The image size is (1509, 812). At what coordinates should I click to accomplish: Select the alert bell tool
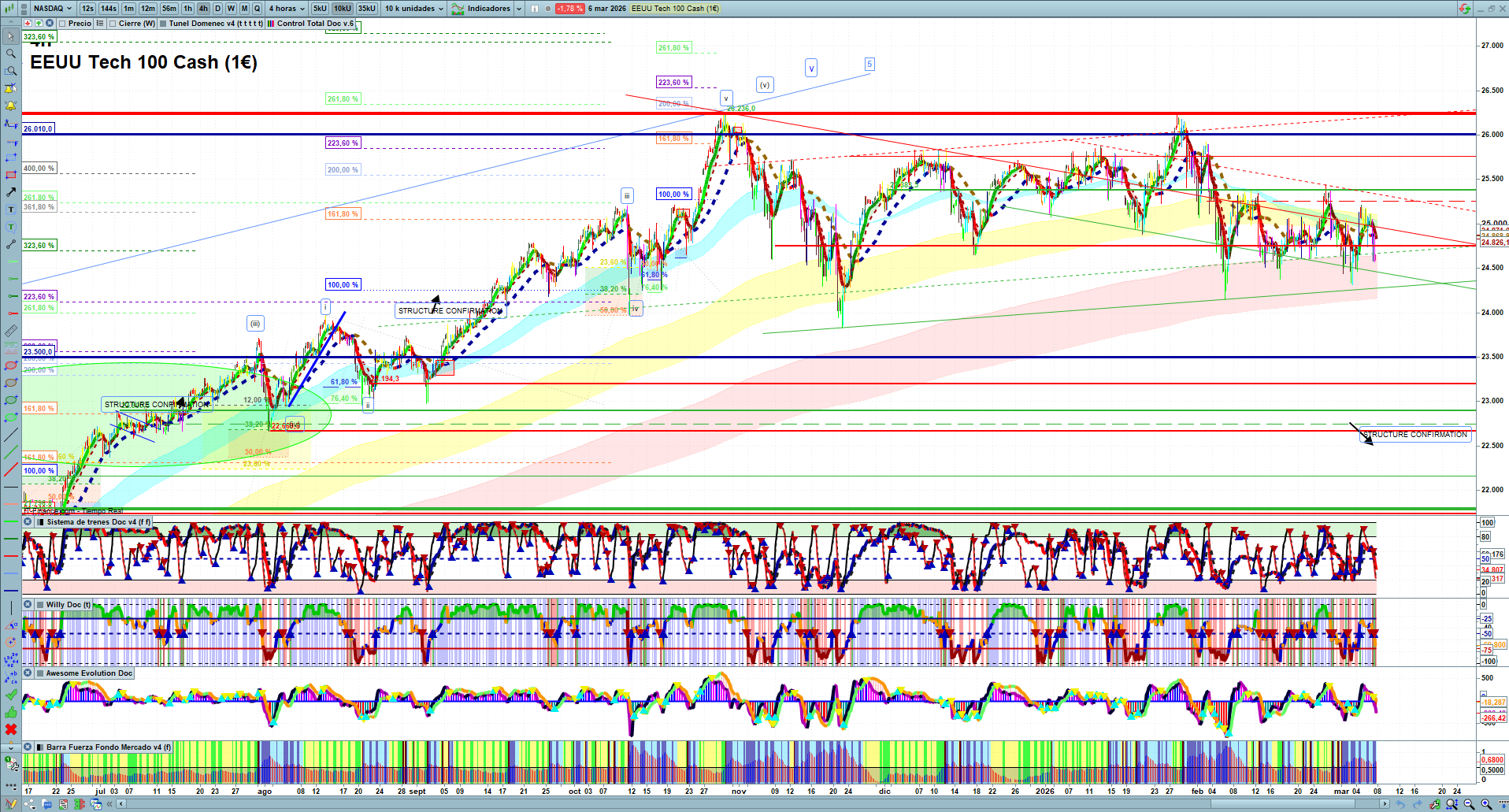[11, 106]
